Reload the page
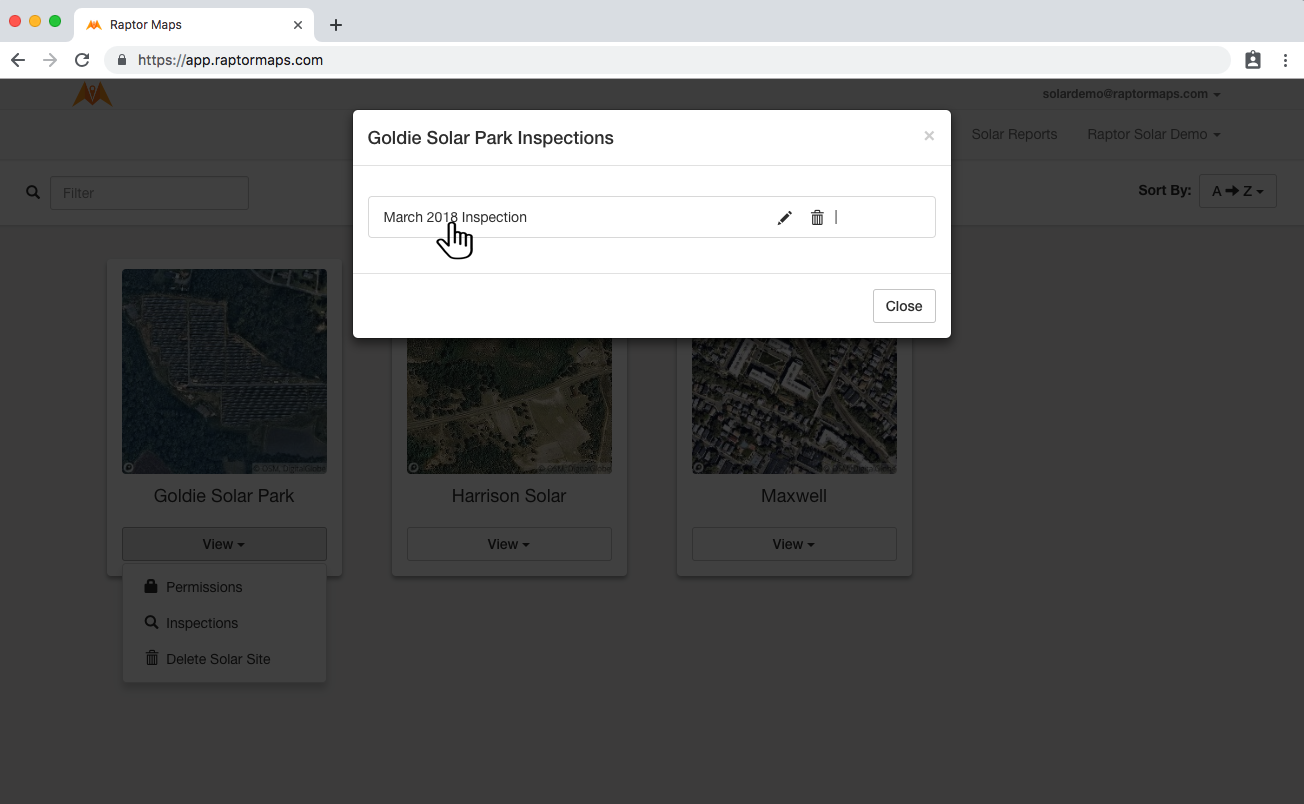1304x804 pixels. click(82, 60)
